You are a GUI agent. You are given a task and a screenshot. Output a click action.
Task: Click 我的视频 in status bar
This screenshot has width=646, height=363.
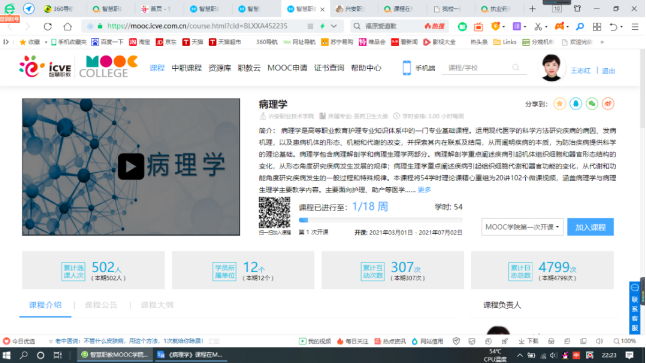315,341
